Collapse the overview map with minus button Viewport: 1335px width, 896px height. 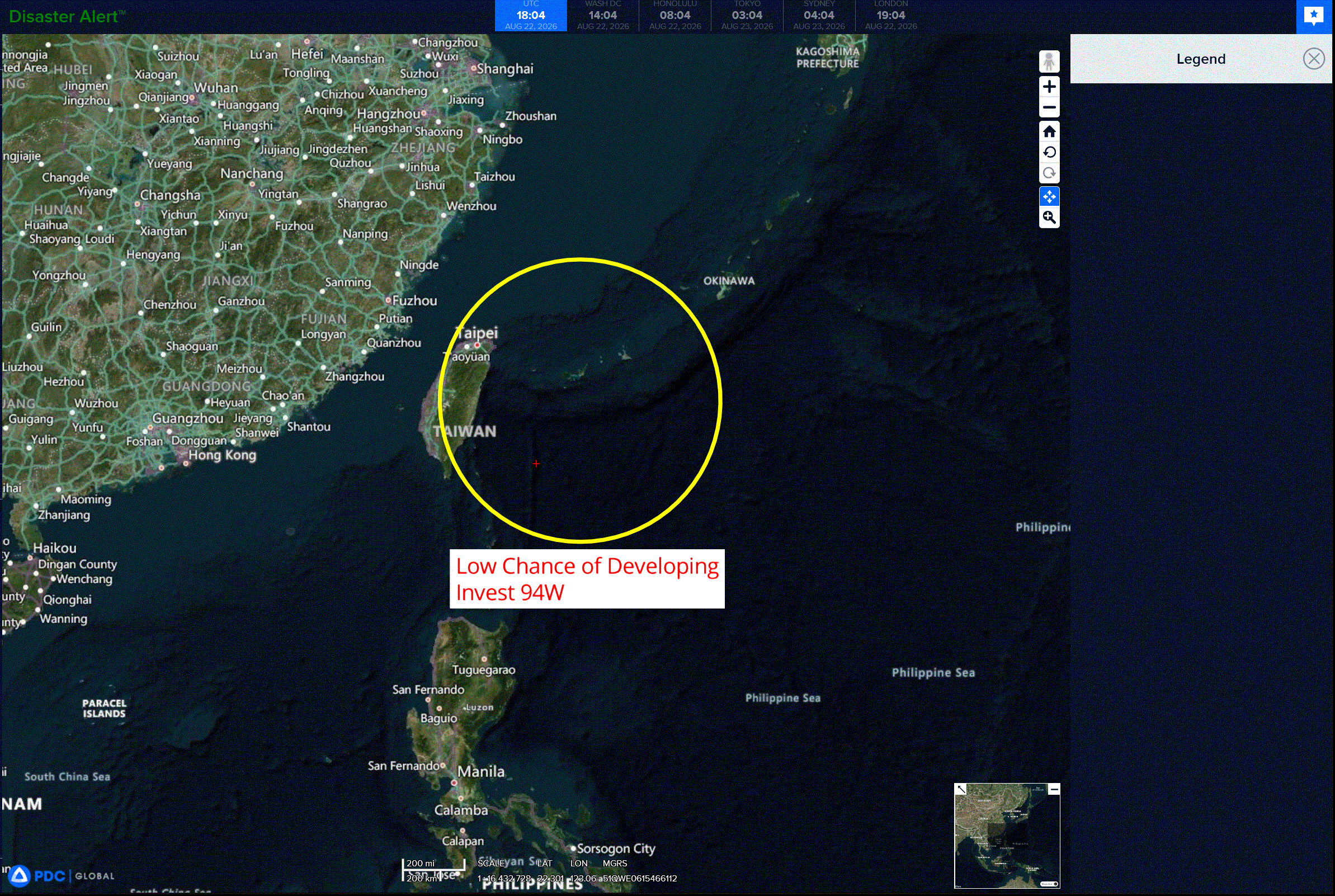coord(1054,789)
